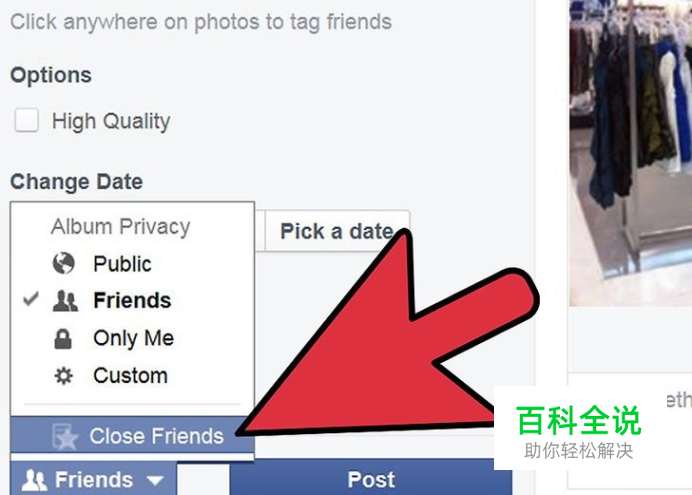Screen dimensions: 692x495
Task: Click the clothing store photo to tag
Action: [631, 152]
